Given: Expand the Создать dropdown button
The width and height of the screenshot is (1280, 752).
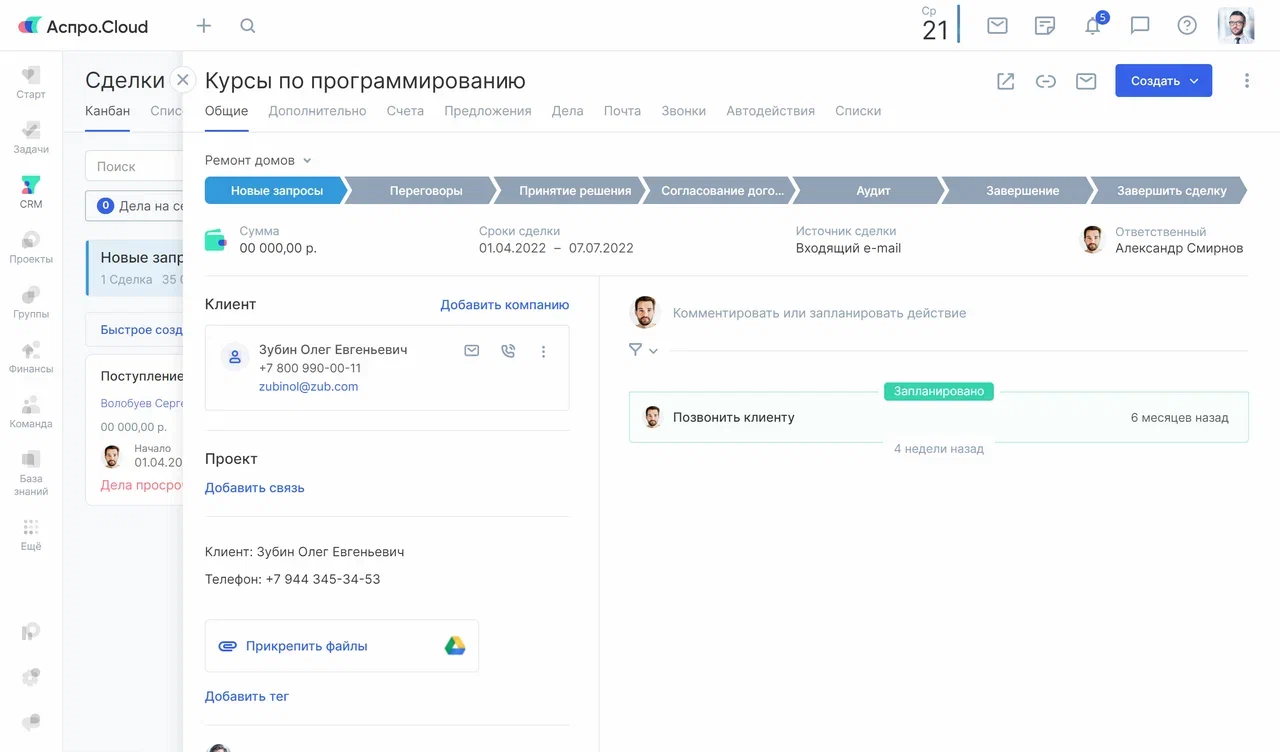Looking at the screenshot, I should click(x=1163, y=81).
